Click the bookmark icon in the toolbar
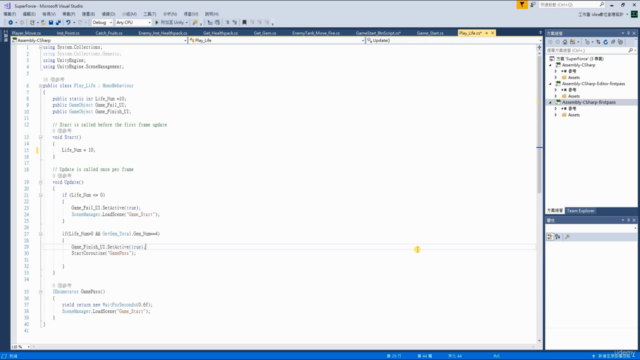Image resolution: width=640 pixels, height=360 pixels. coord(244,22)
